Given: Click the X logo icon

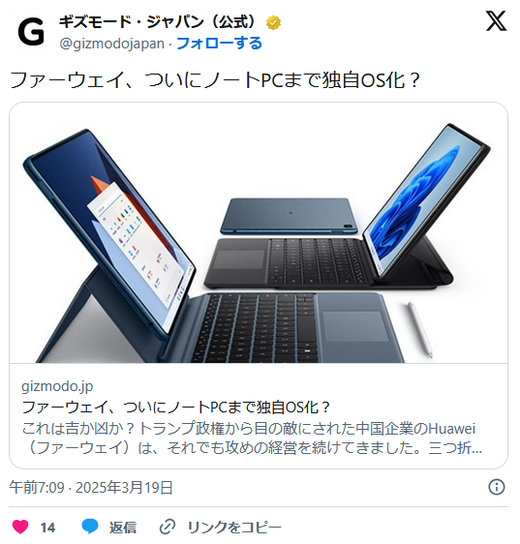Looking at the screenshot, I should point(496,21).
